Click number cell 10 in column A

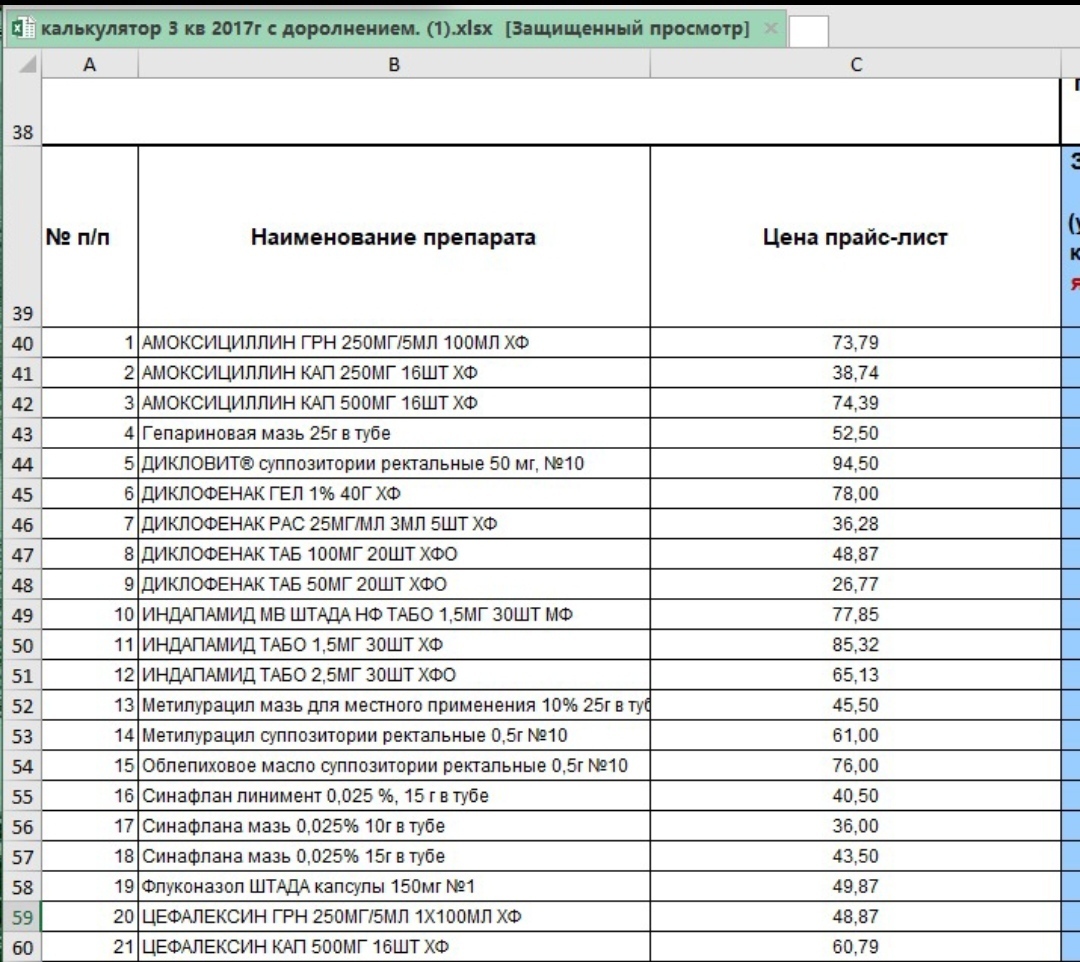90,614
